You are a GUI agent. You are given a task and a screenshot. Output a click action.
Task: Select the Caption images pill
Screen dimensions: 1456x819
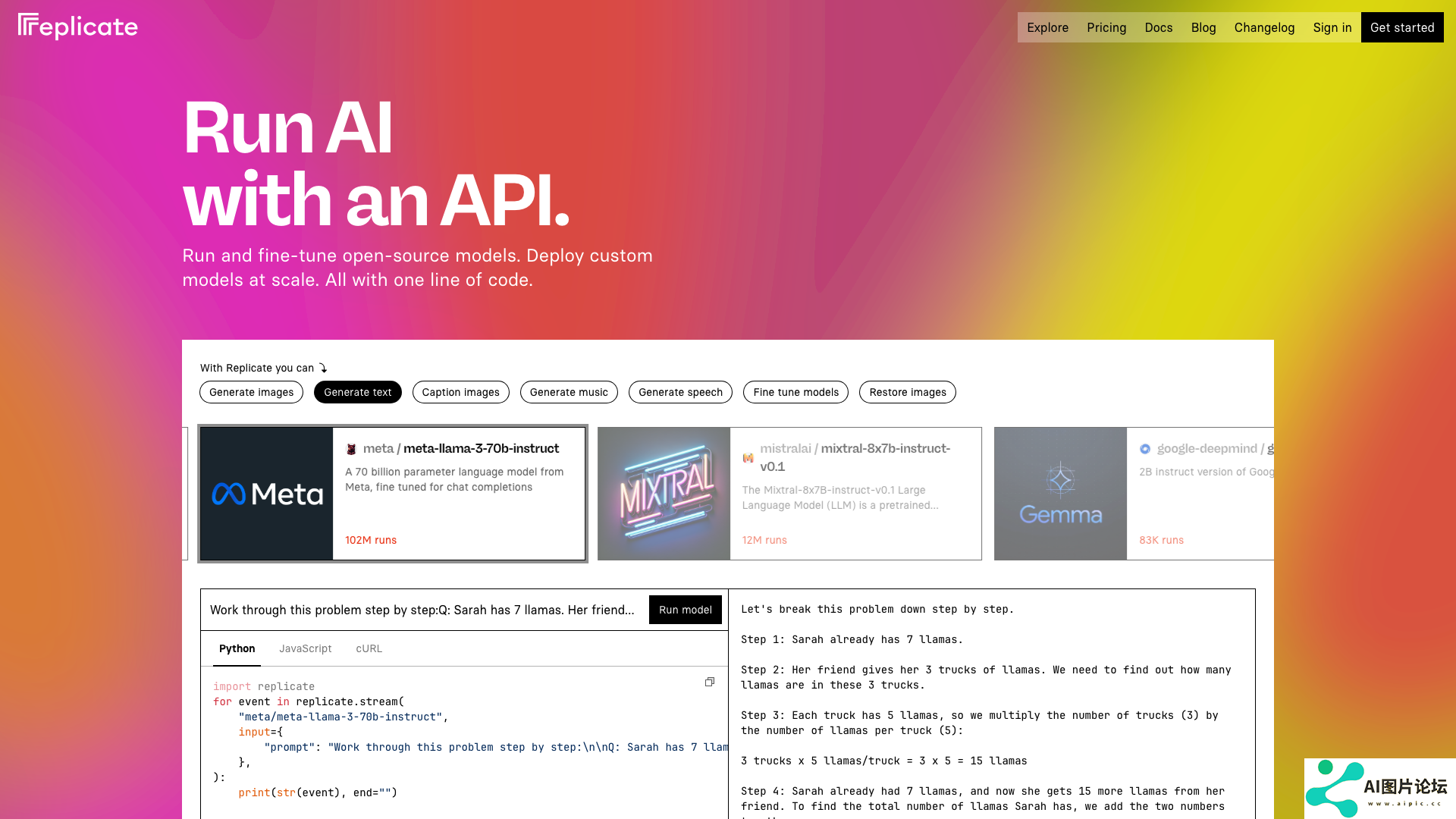point(461,392)
